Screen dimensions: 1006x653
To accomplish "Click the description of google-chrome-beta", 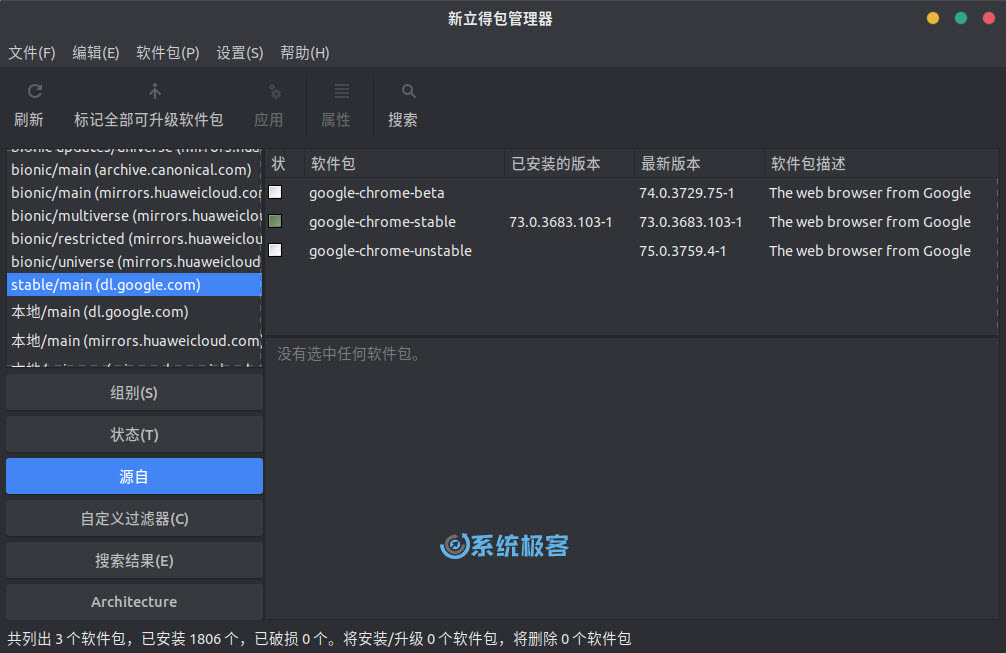I will 869,192.
